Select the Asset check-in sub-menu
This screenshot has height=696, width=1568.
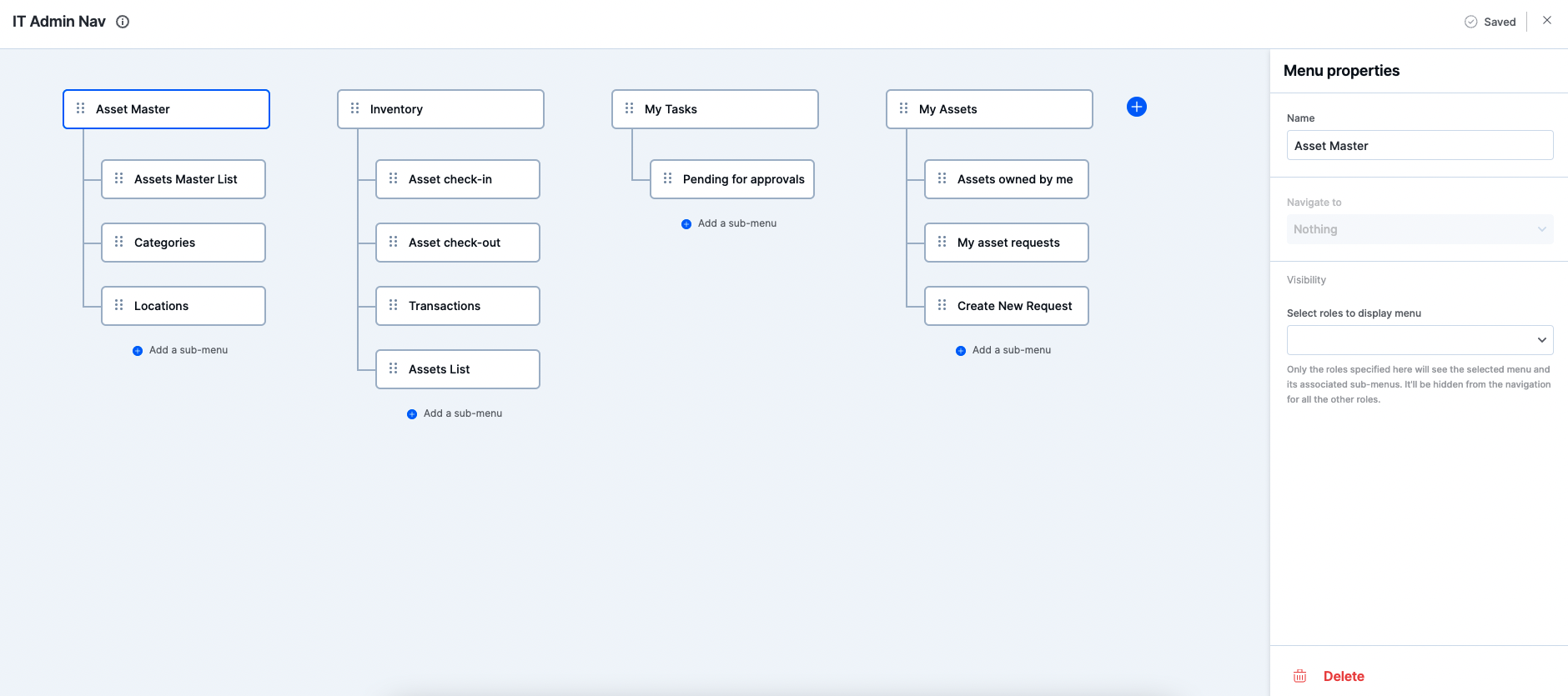click(458, 179)
